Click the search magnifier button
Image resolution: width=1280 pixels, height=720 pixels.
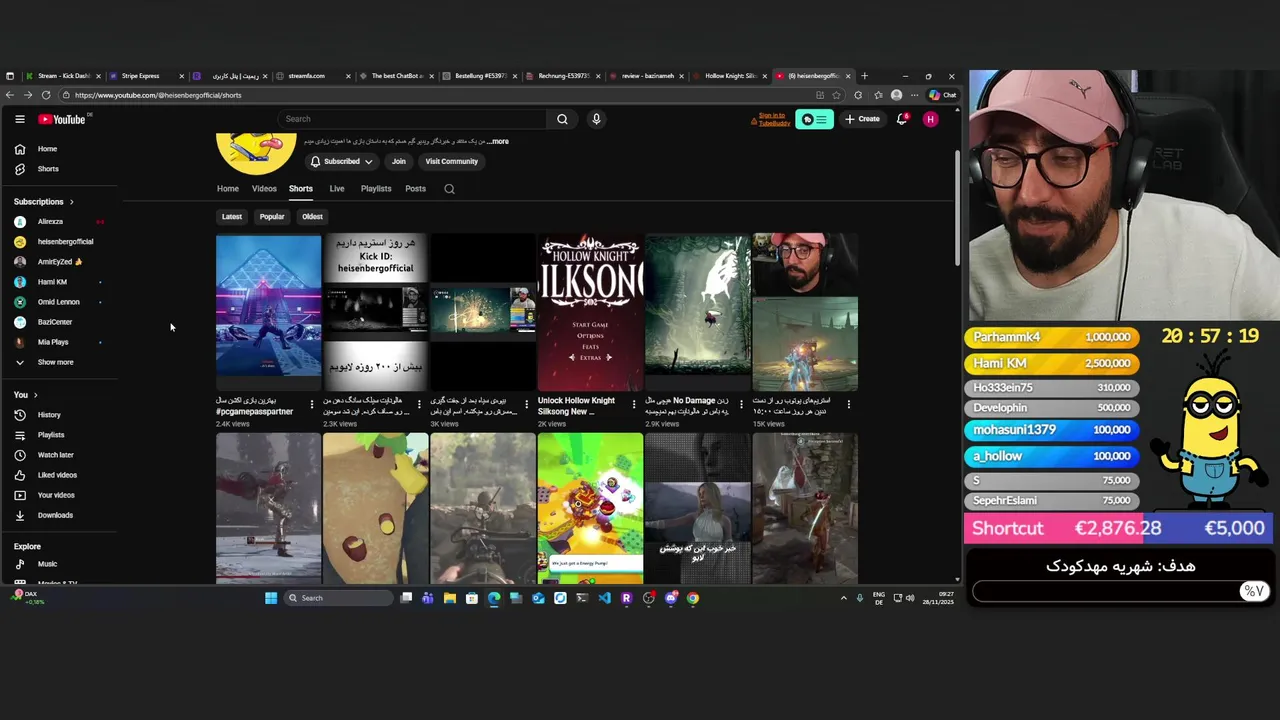(562, 119)
